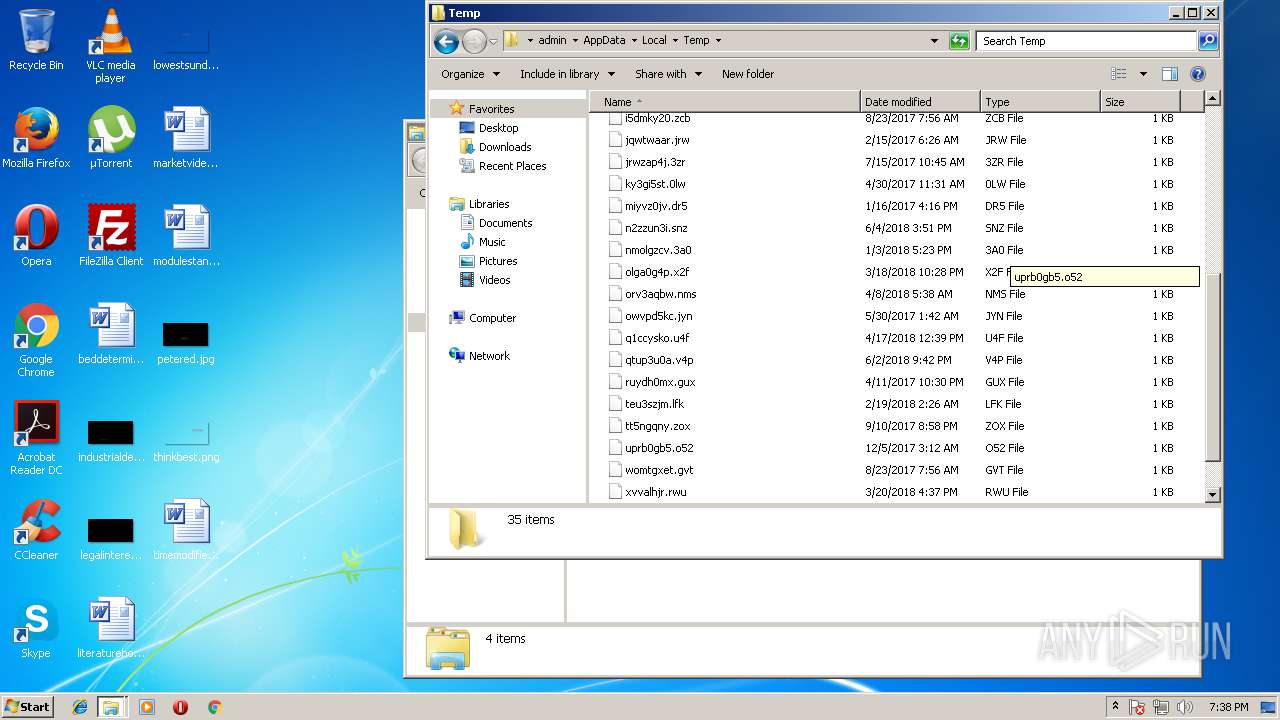Open Mozilla Firefox desktop shortcut
The width and height of the screenshot is (1280, 720).
click(36, 137)
